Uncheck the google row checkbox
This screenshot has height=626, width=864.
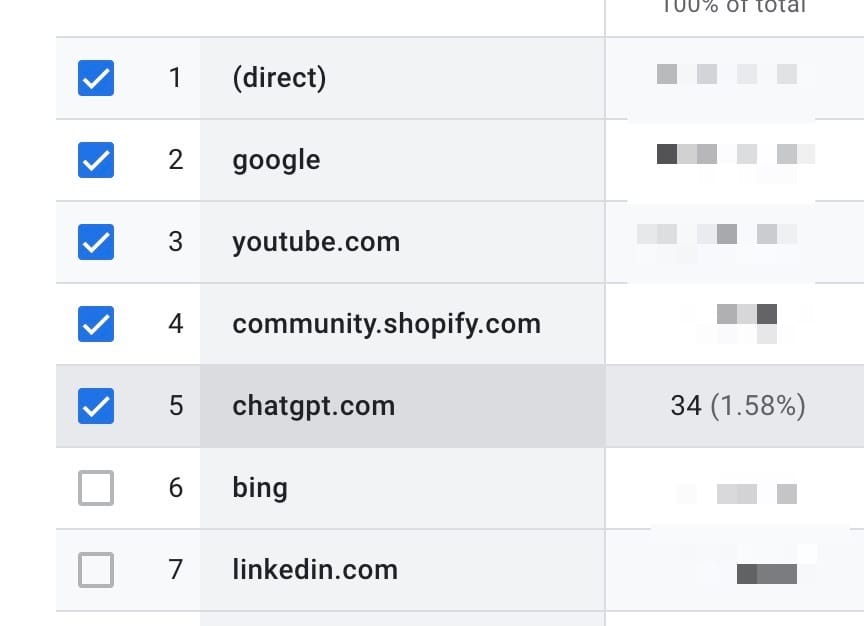[96, 160]
